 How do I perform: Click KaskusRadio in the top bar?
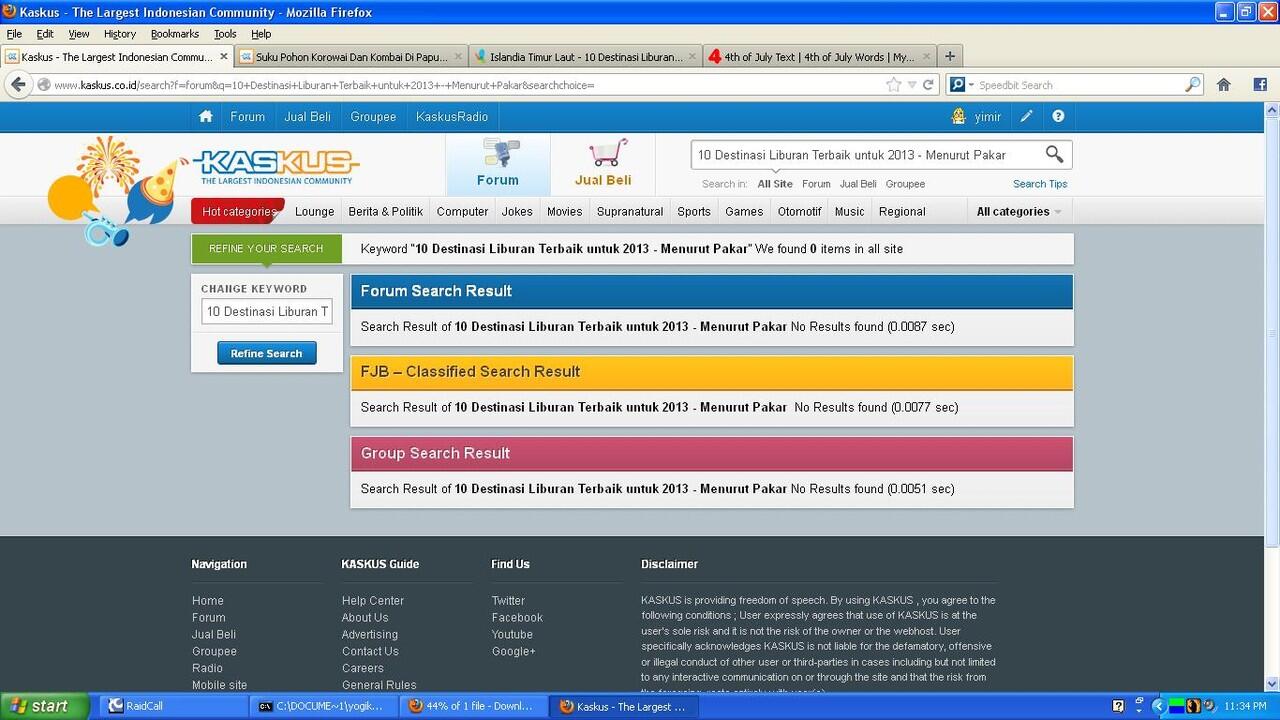point(452,117)
